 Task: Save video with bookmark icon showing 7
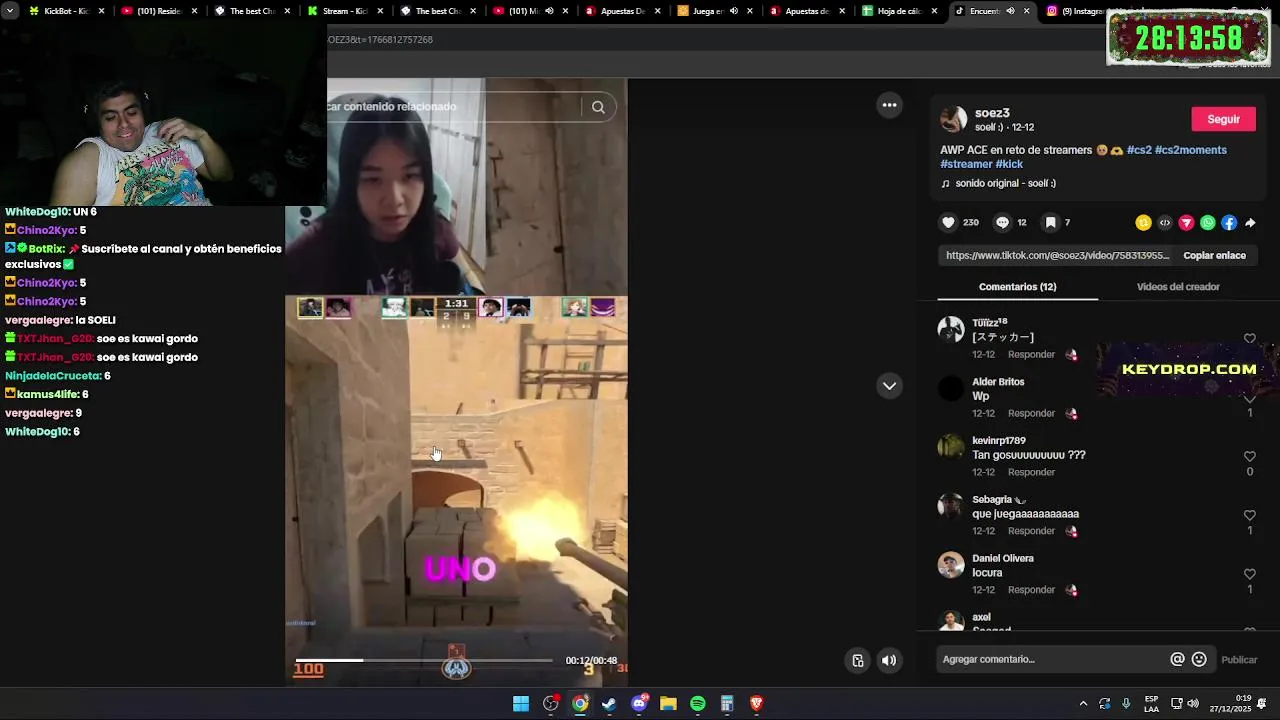[x=1050, y=223]
